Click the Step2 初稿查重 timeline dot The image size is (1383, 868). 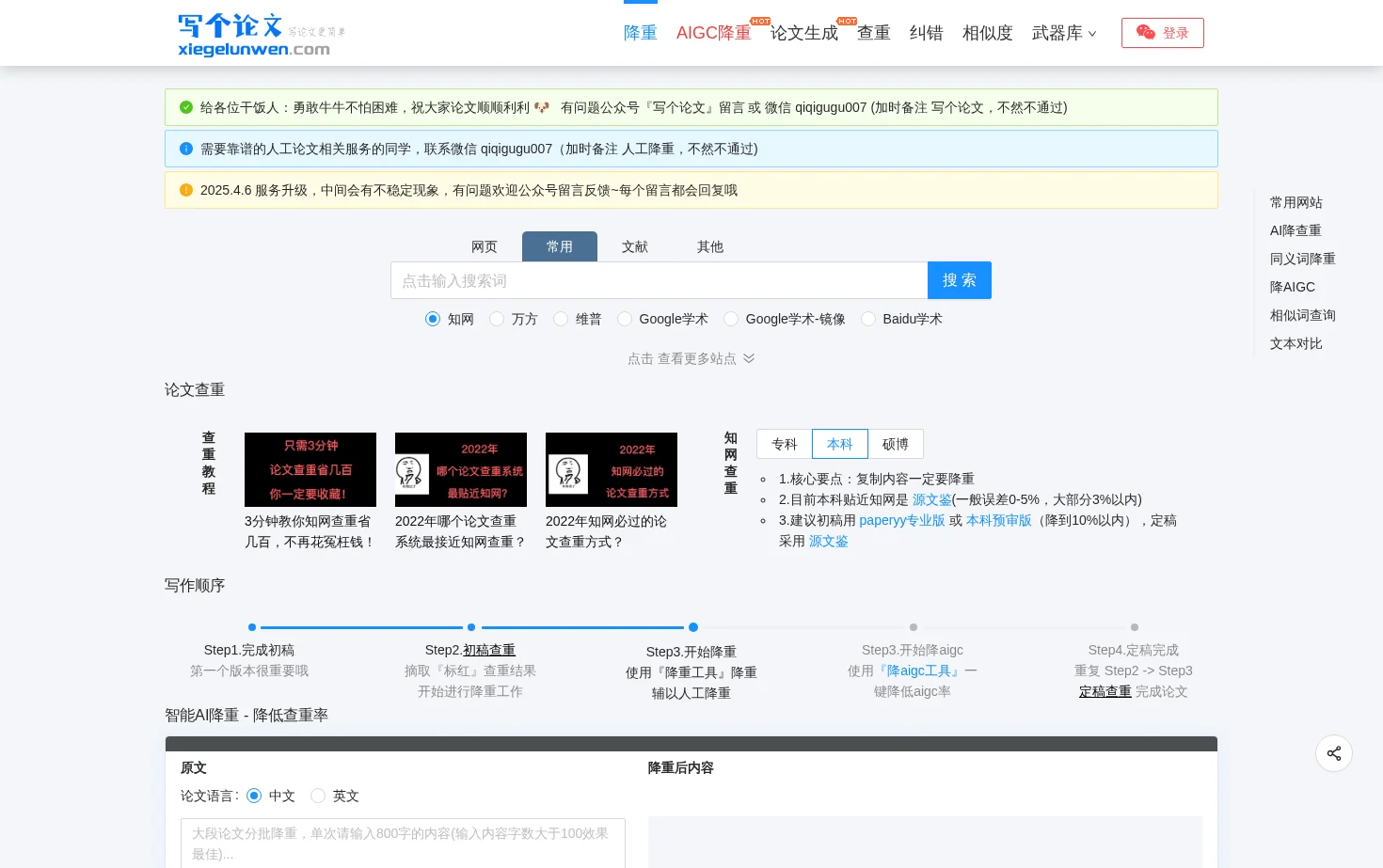(471, 627)
